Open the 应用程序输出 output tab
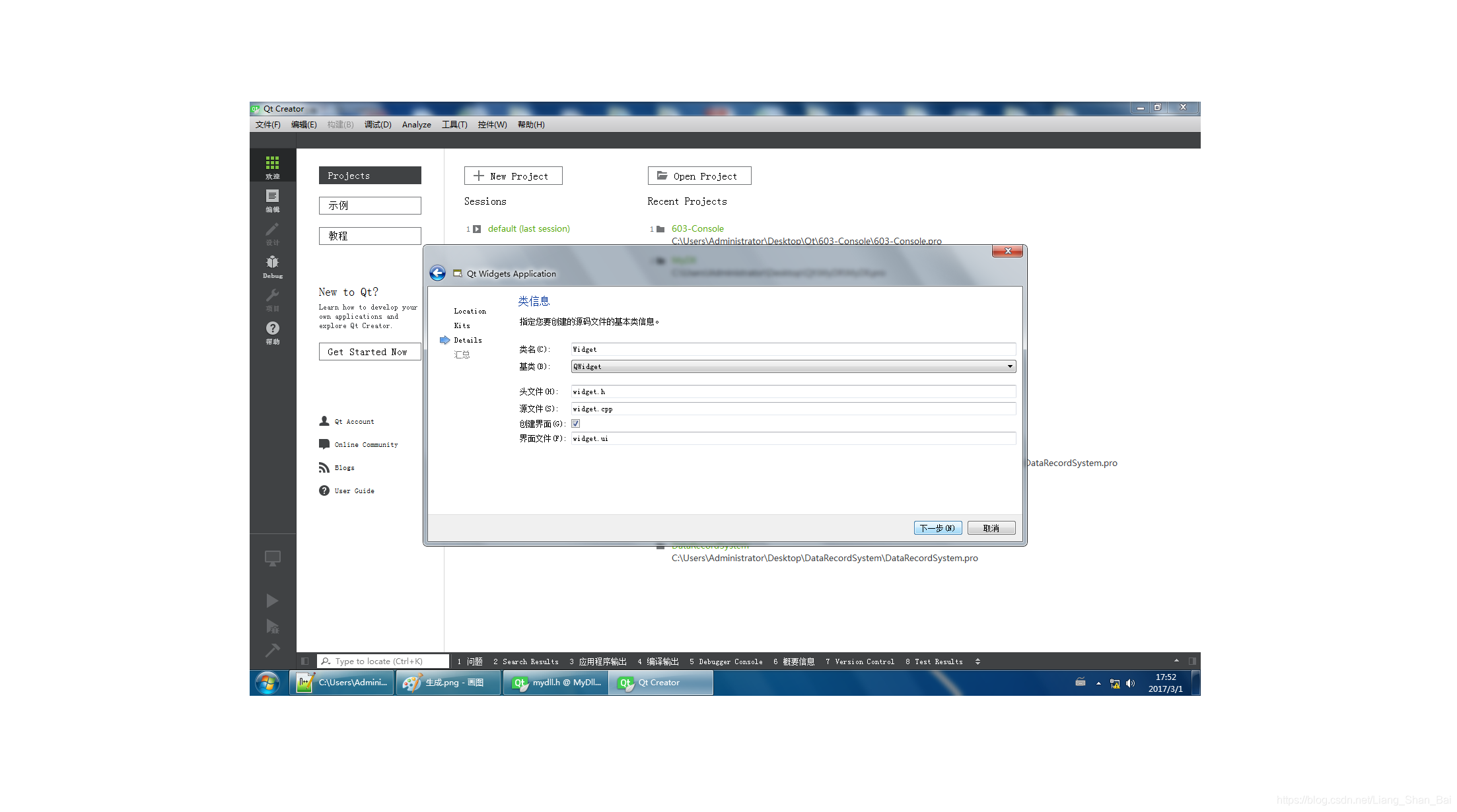This screenshot has width=1457, height=812. (598, 661)
